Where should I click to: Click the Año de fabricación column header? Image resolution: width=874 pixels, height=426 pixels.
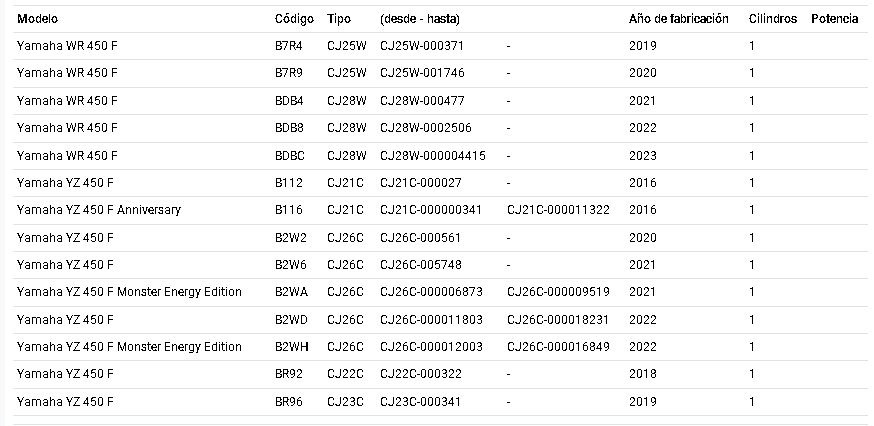678,19
